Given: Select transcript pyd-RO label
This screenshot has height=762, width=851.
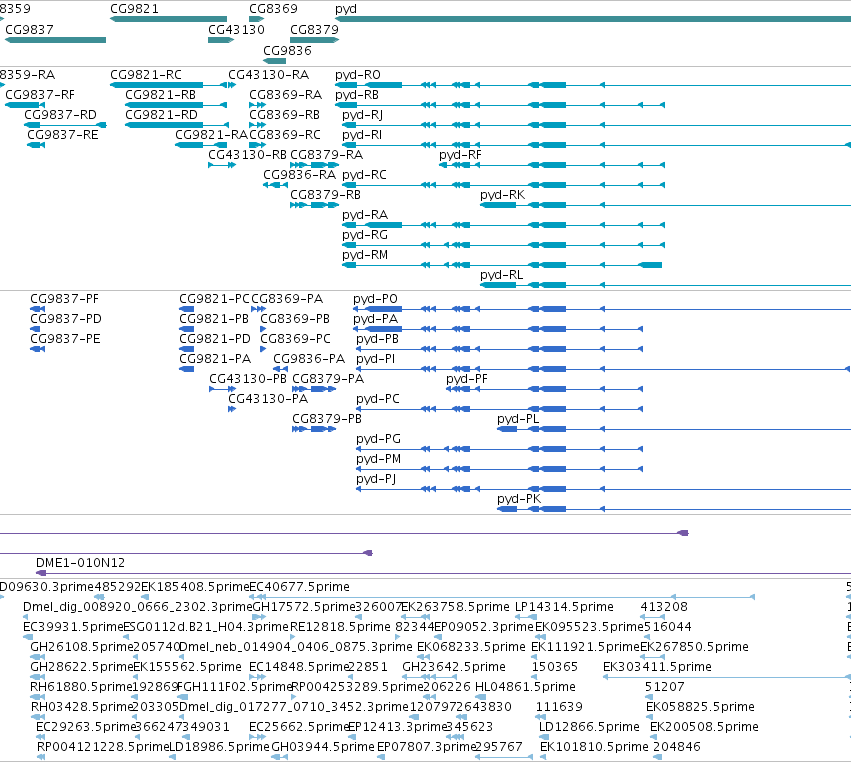Looking at the screenshot, I should 358,75.
